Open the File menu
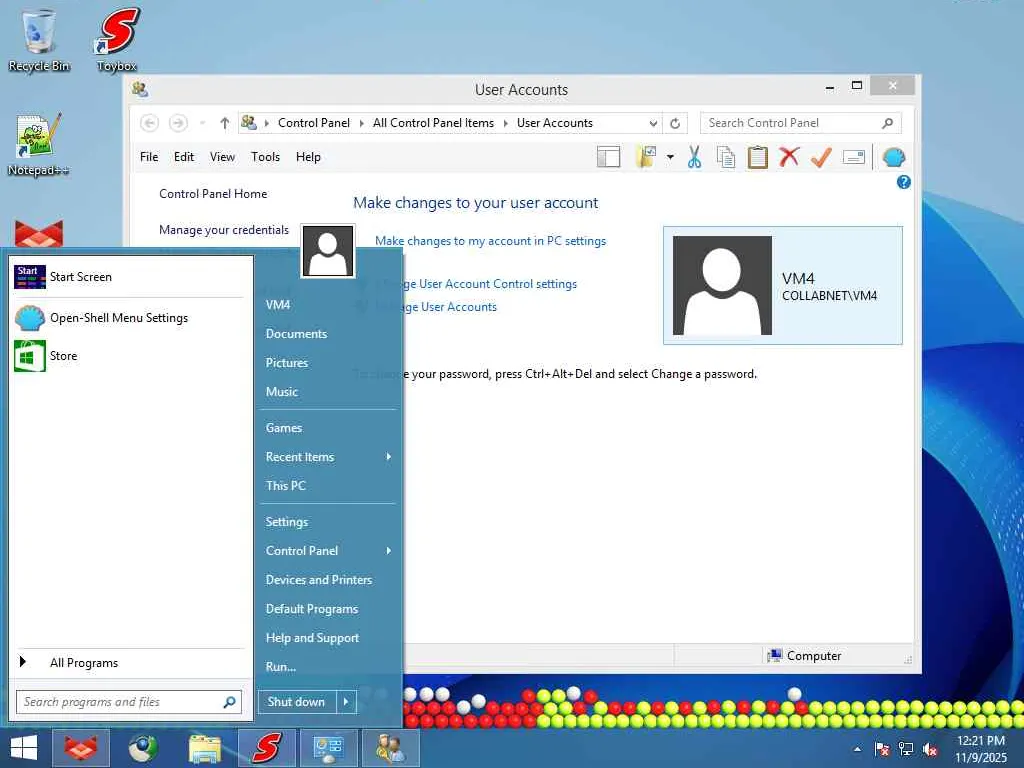 [x=149, y=157]
